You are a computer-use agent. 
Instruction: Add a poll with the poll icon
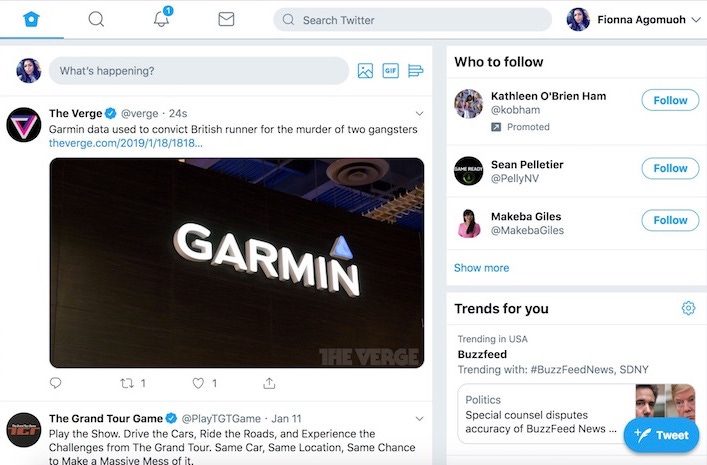[415, 71]
